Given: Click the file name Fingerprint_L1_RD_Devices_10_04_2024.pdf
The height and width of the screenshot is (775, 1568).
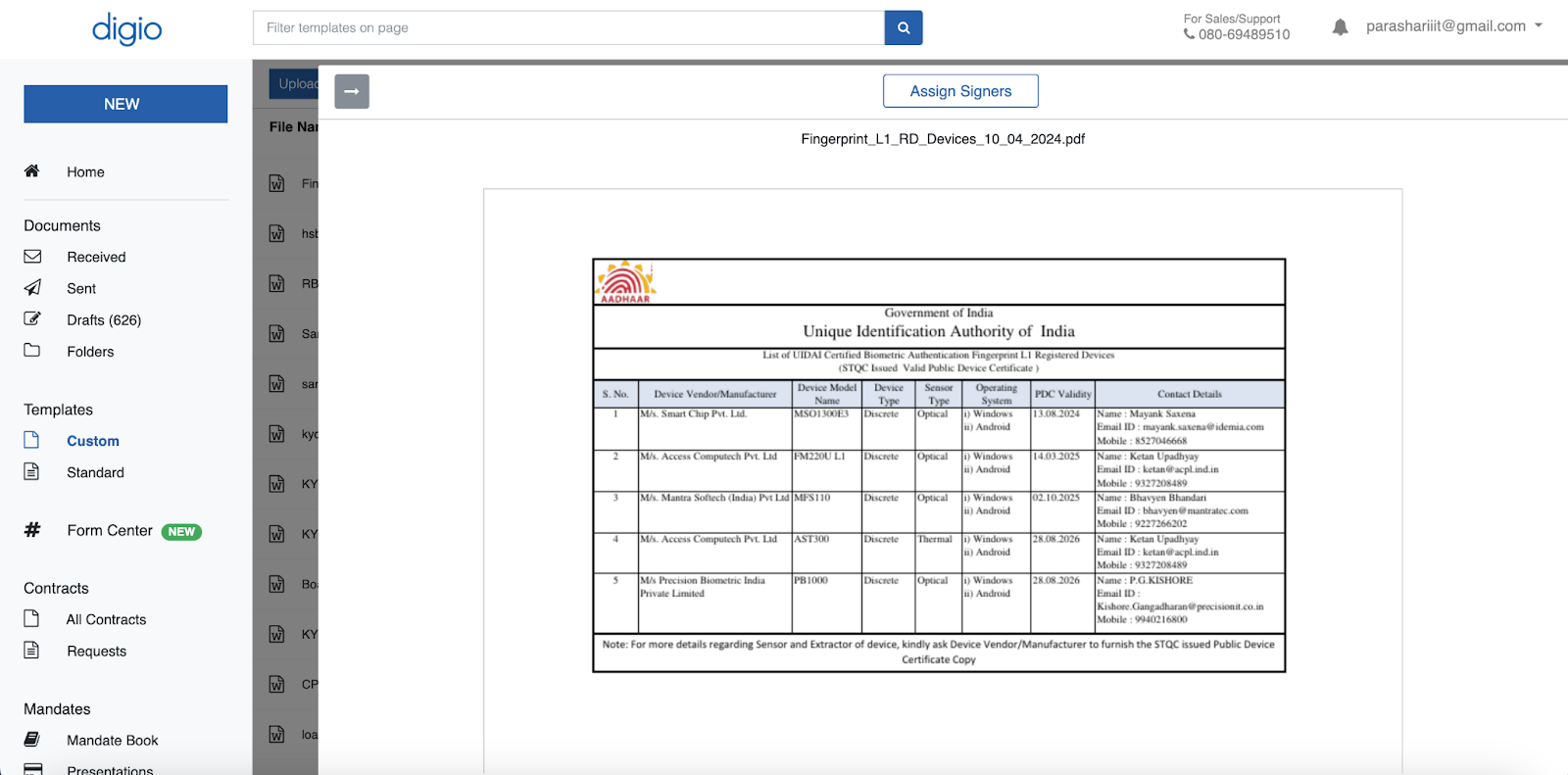Looking at the screenshot, I should (943, 139).
